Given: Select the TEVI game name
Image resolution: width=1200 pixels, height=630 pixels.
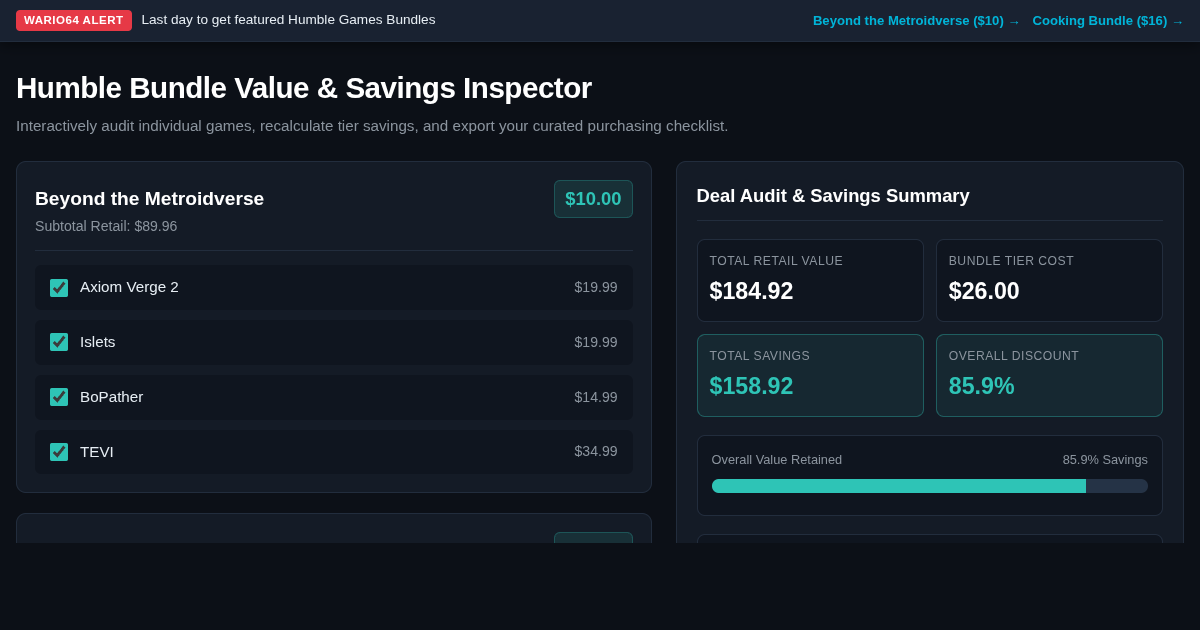Looking at the screenshot, I should tap(97, 452).
